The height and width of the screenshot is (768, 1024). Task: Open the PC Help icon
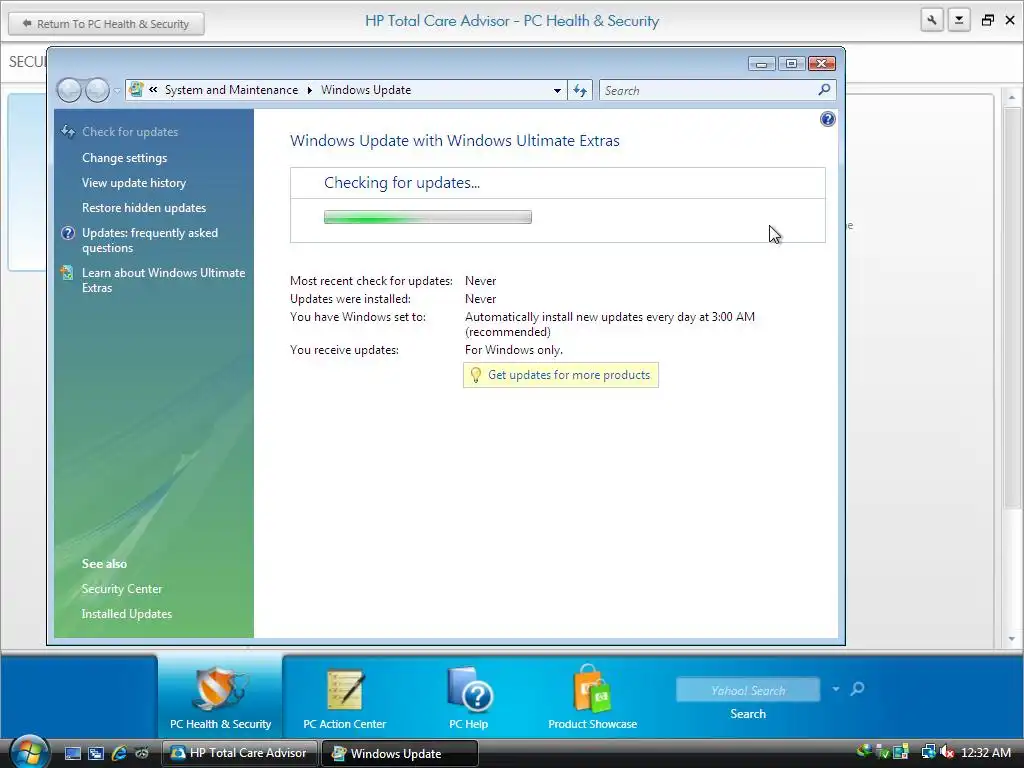point(470,690)
